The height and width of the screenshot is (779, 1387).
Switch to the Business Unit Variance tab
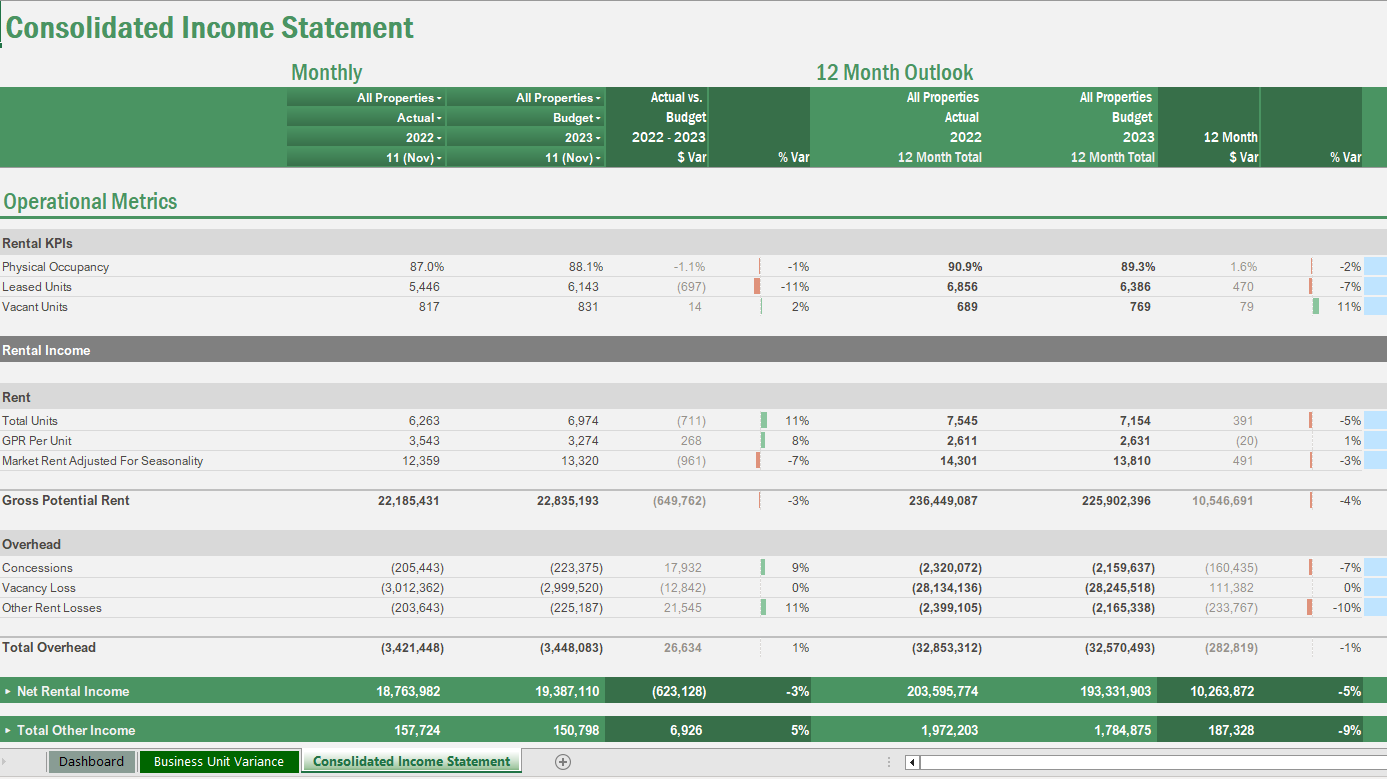pos(219,761)
